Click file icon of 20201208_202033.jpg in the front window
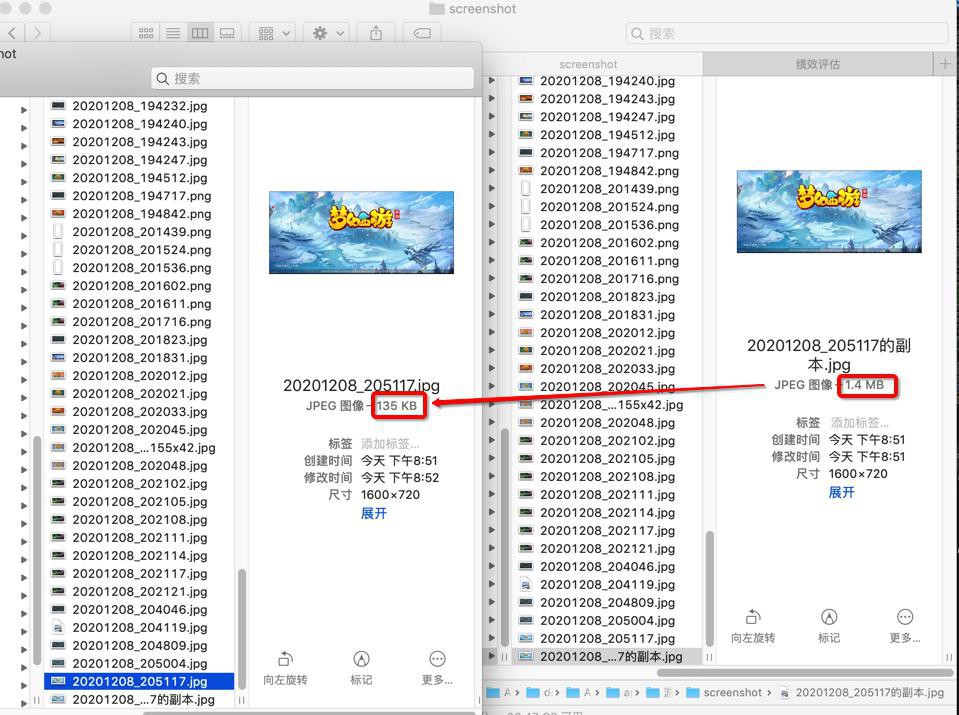The height and width of the screenshot is (715, 959). pyautogui.click(x=58, y=412)
